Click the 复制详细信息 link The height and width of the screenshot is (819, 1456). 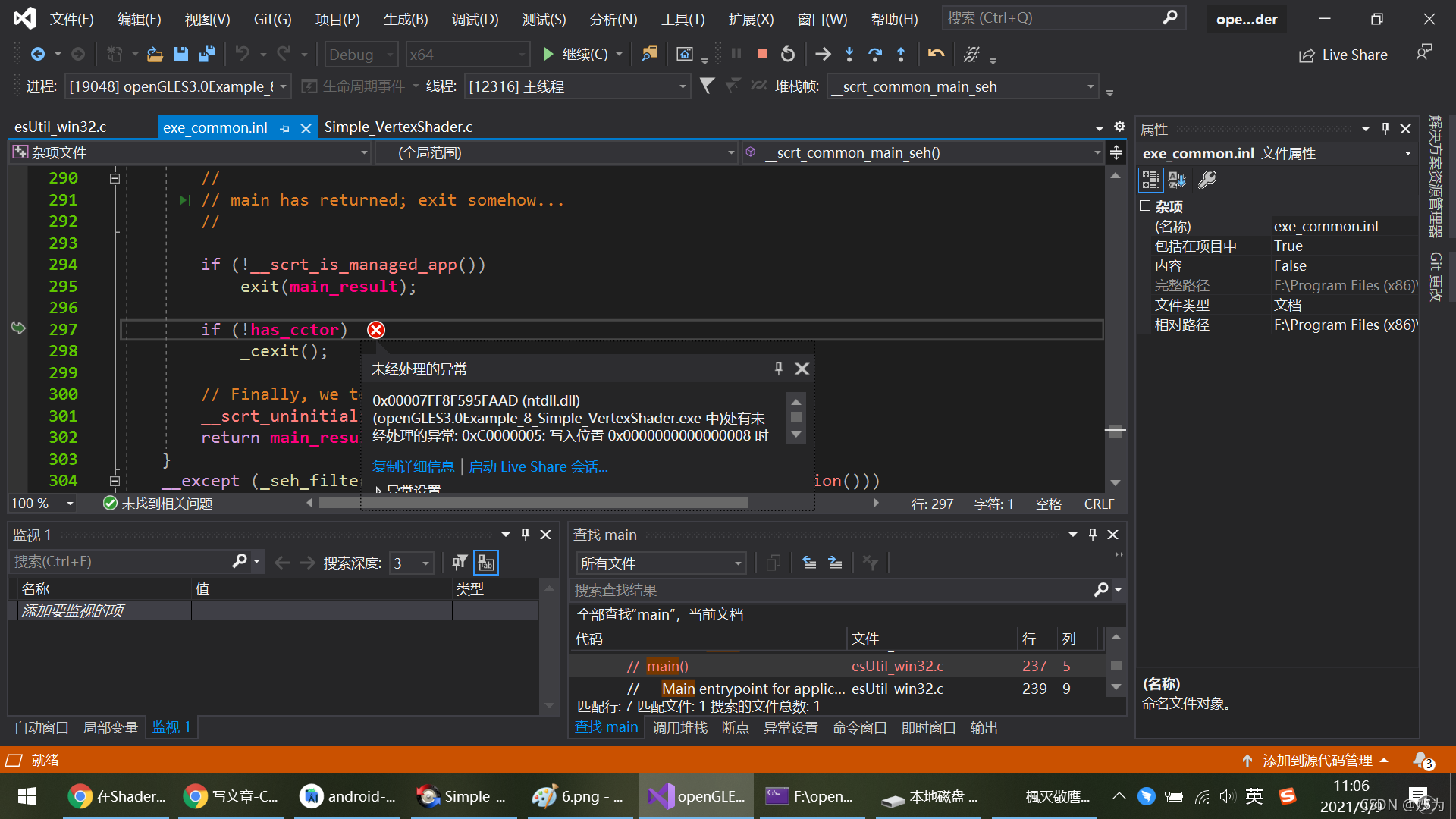(413, 466)
